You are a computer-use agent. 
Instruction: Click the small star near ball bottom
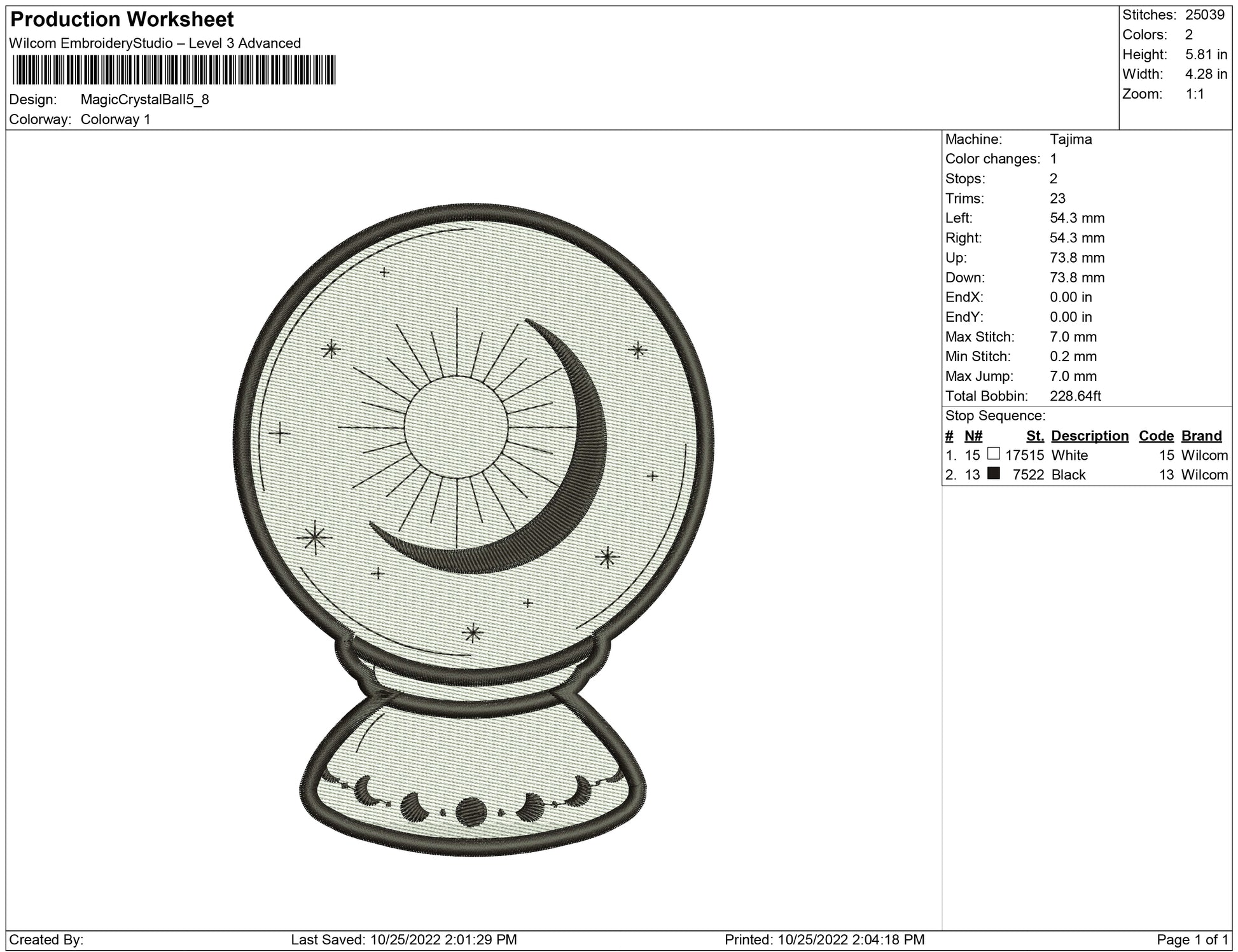click(473, 633)
